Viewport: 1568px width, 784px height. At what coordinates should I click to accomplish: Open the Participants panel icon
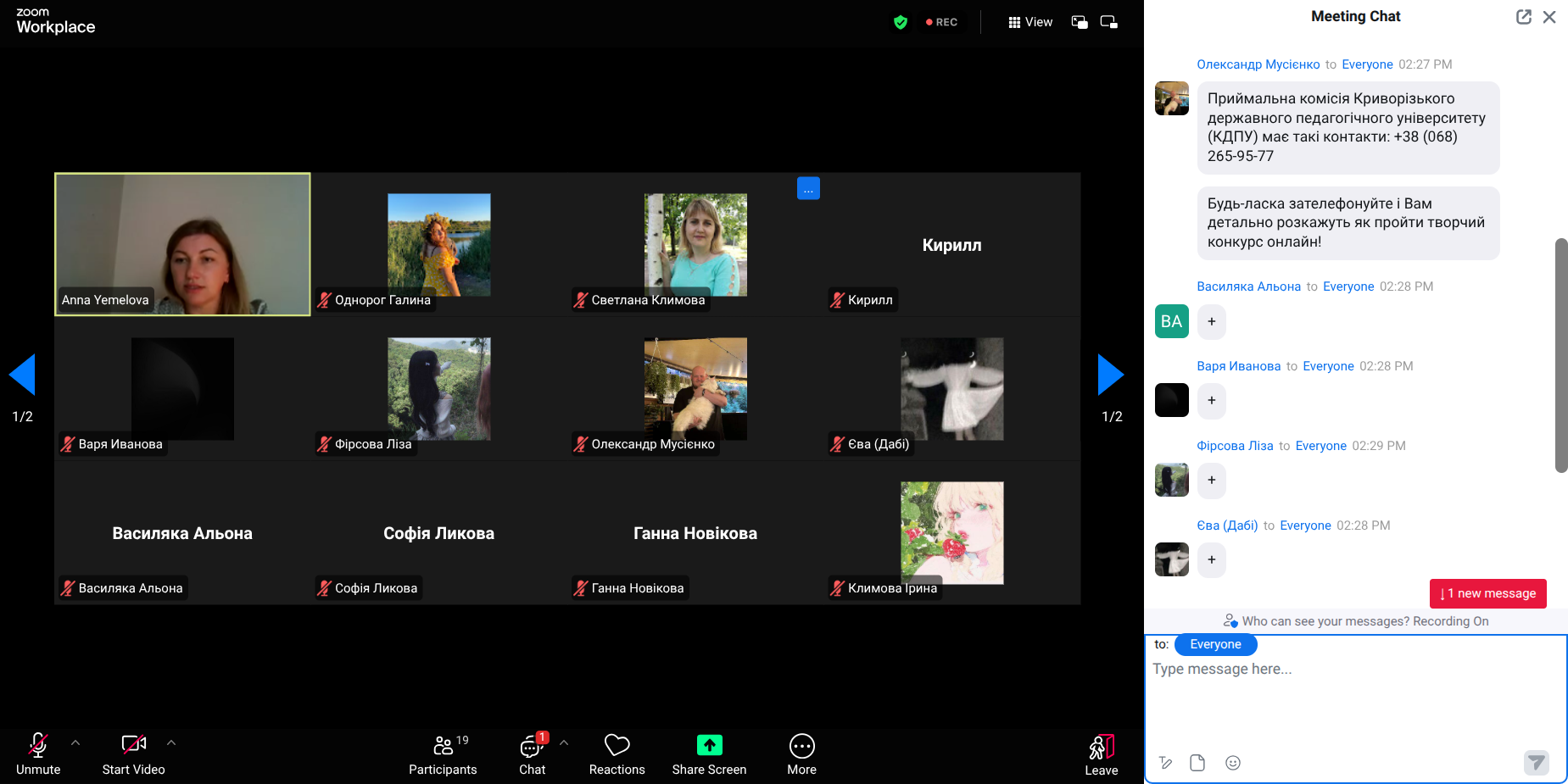(443, 746)
